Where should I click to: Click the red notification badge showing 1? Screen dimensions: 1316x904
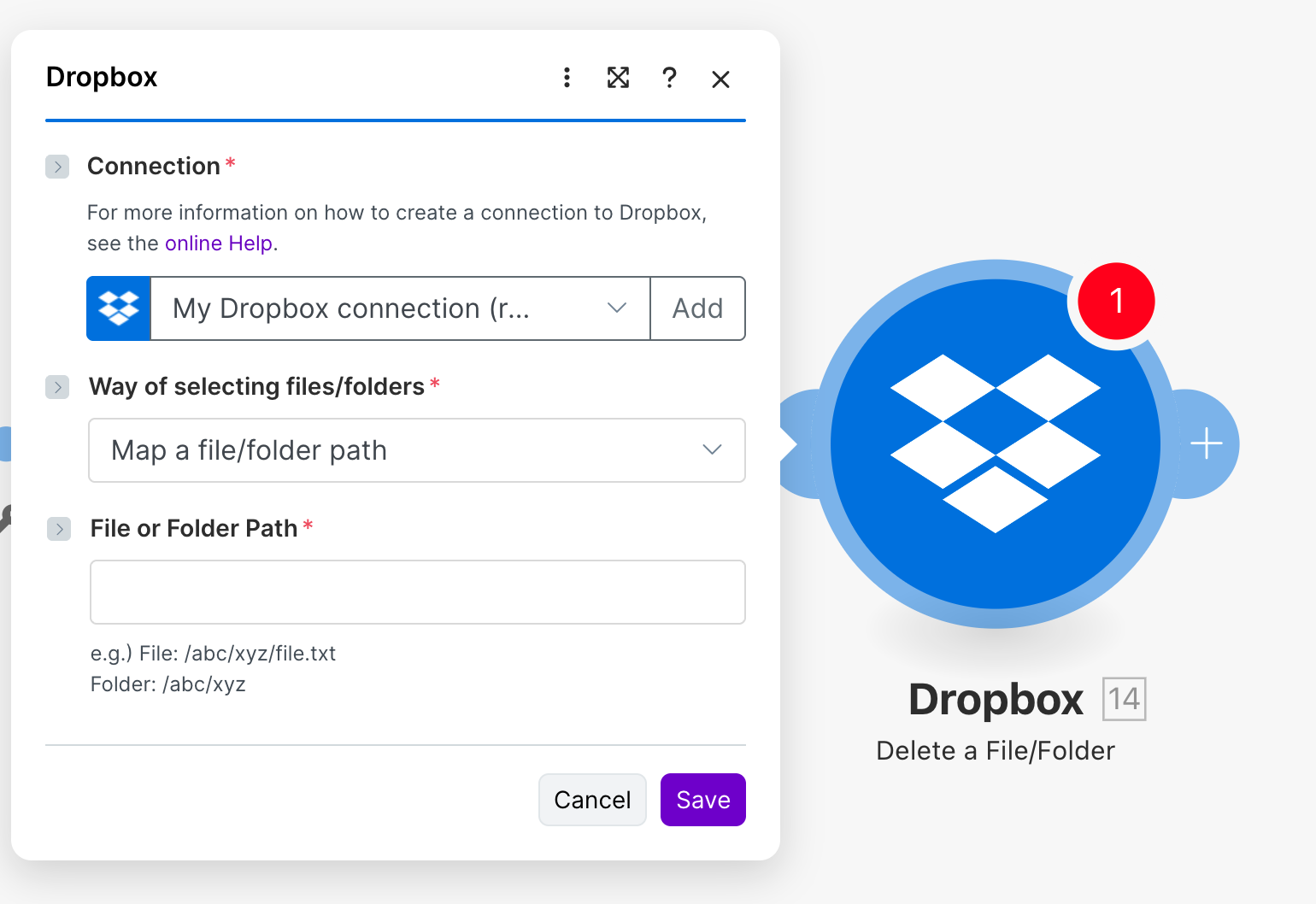pos(1116,301)
